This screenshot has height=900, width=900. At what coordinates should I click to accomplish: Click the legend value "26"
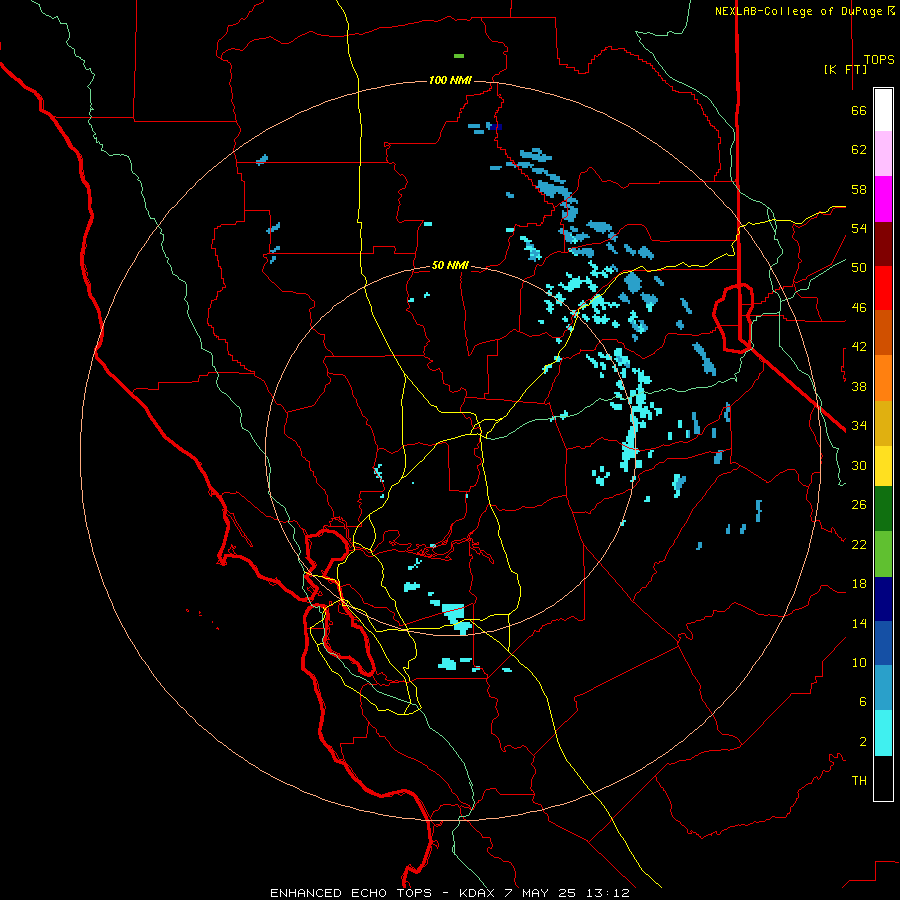pyautogui.click(x=859, y=505)
